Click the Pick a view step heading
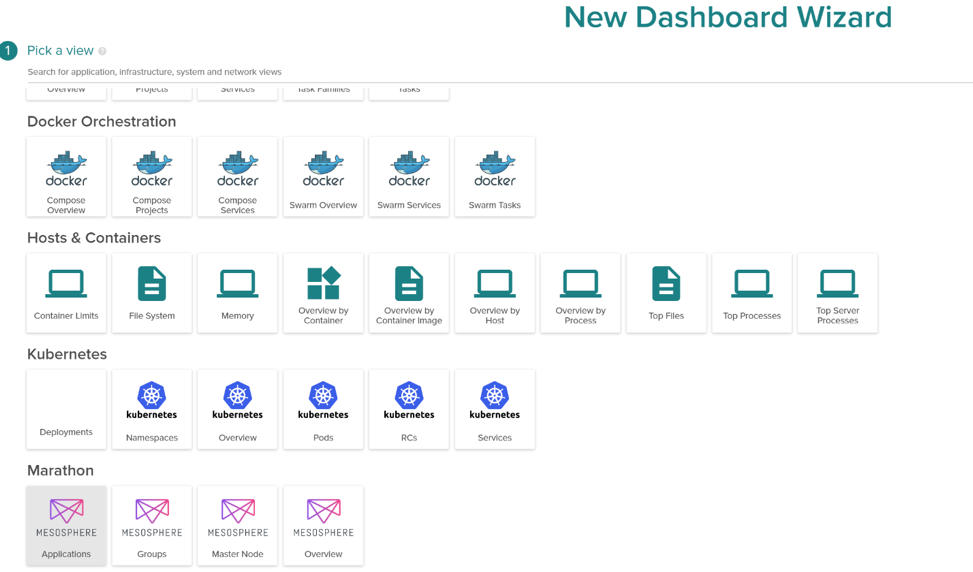Viewport: 973px width, 572px height. 60,51
